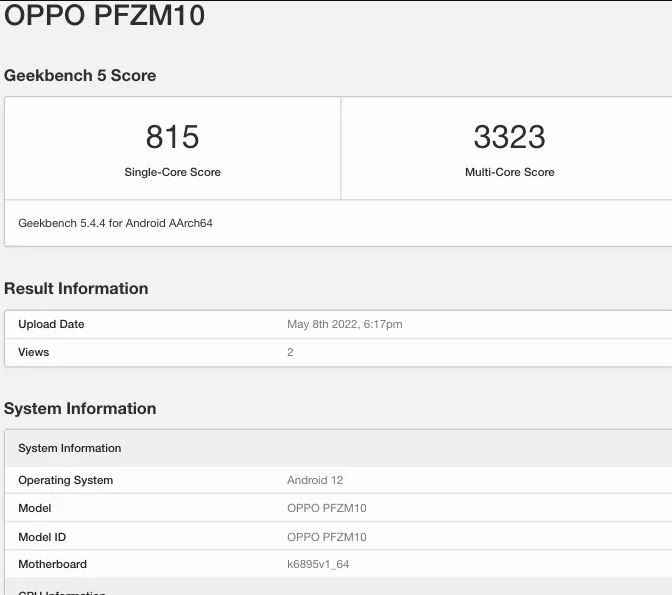672x595 pixels.
Task: Click the Views row label
Action: coord(33,352)
